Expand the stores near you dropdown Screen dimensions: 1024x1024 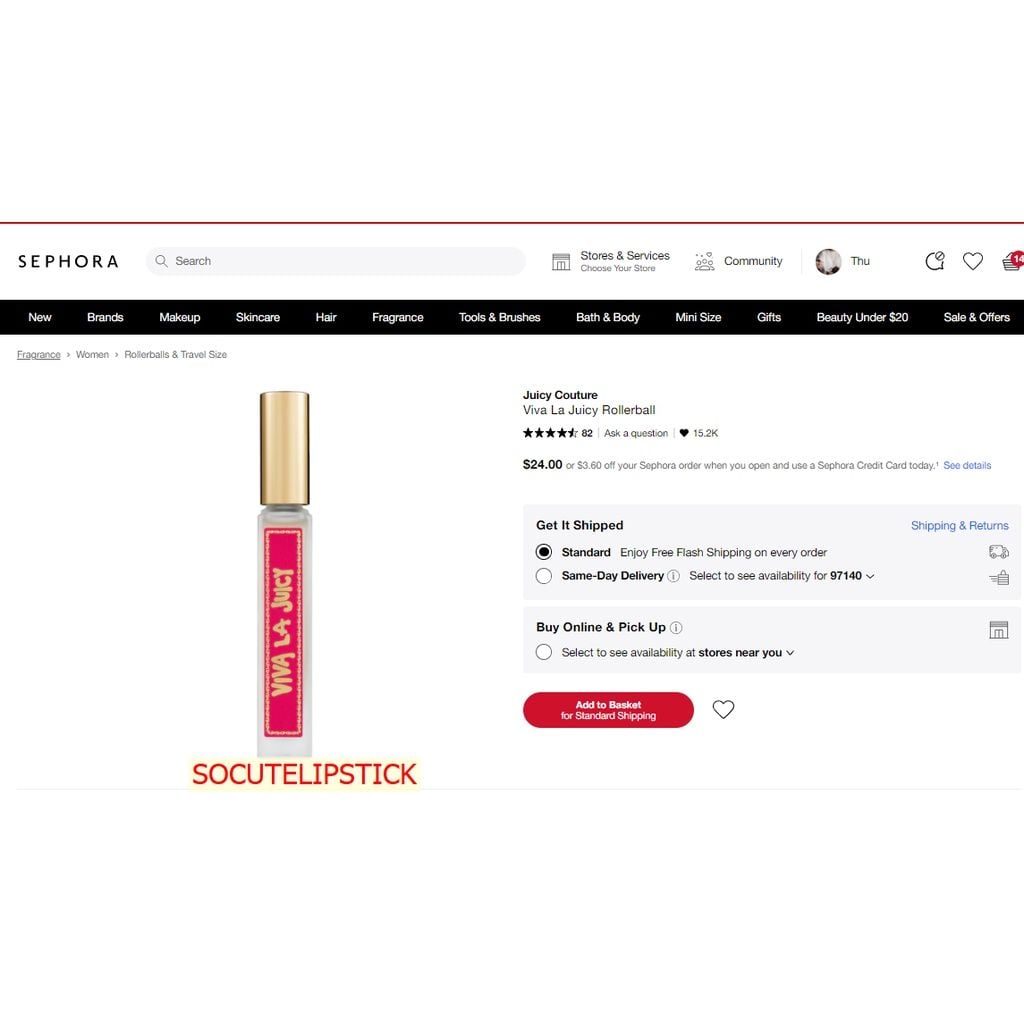[x=746, y=652]
